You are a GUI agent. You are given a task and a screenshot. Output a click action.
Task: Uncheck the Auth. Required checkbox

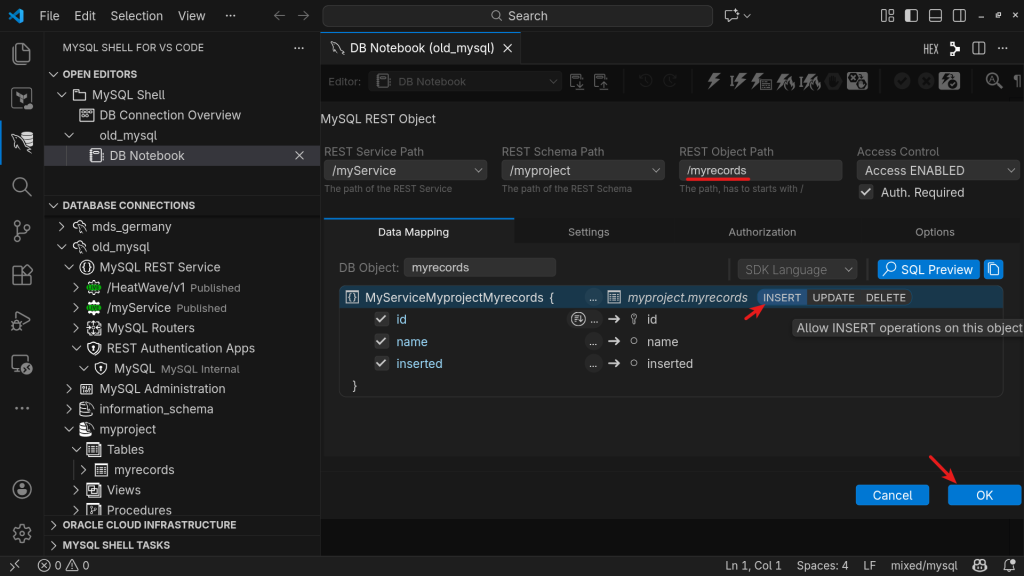(x=866, y=192)
